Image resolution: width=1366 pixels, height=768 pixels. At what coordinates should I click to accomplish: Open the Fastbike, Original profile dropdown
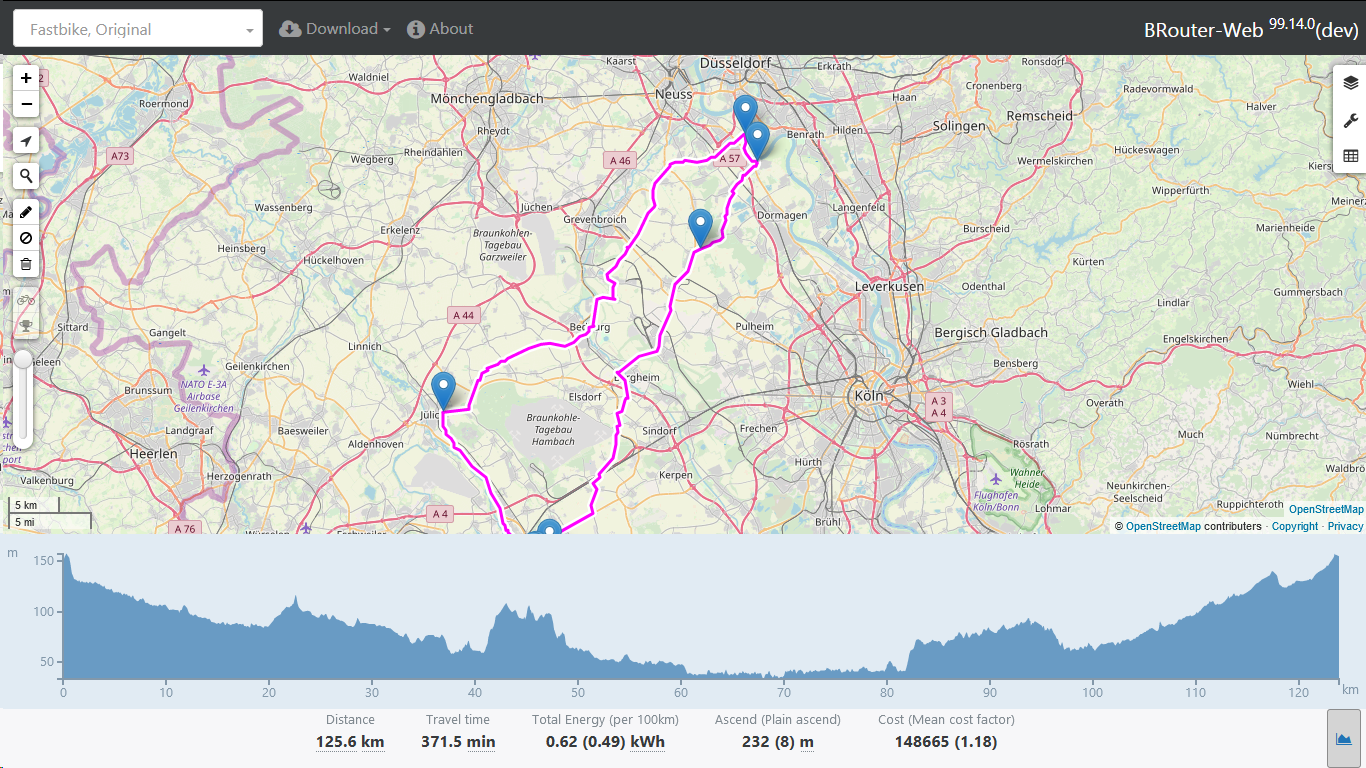[138, 29]
